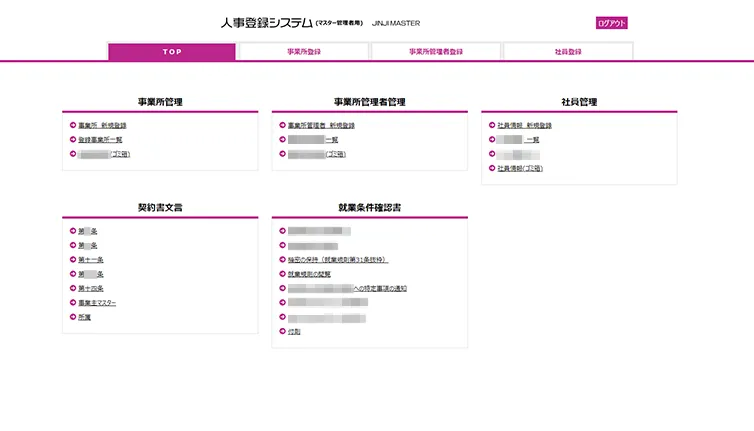Click the 人事登録システム page title
Viewport: 754px width, 431px height.
click(267, 23)
